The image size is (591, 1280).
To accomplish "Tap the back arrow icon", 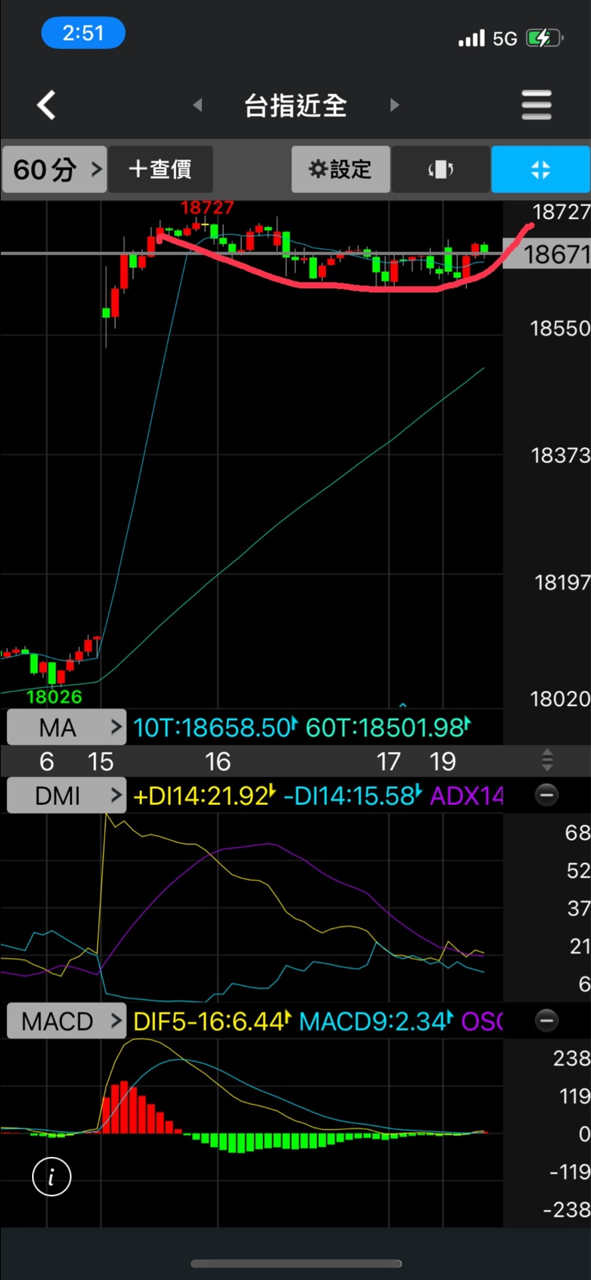I will coord(46,105).
